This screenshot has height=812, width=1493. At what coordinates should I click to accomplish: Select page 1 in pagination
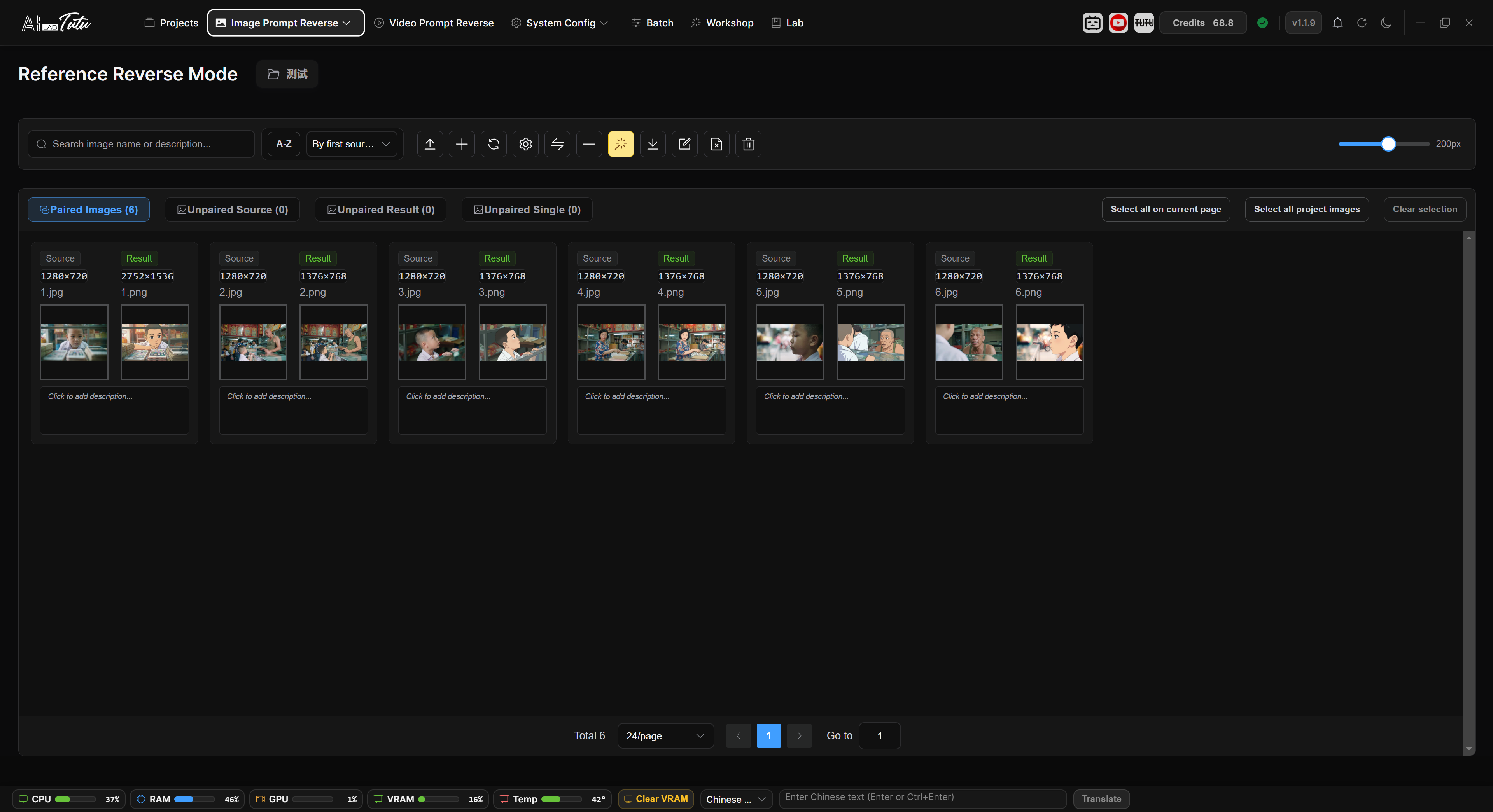tap(768, 735)
